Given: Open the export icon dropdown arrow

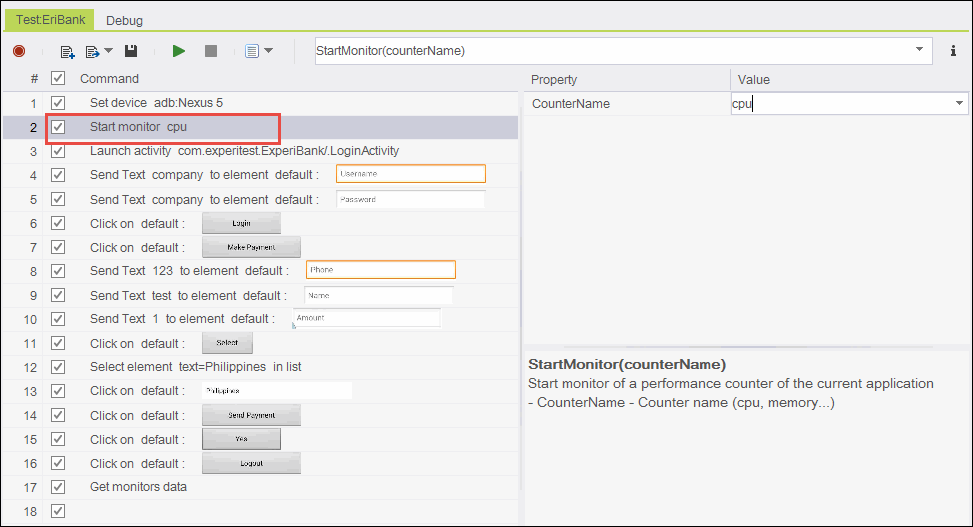Looking at the screenshot, I should [108, 51].
